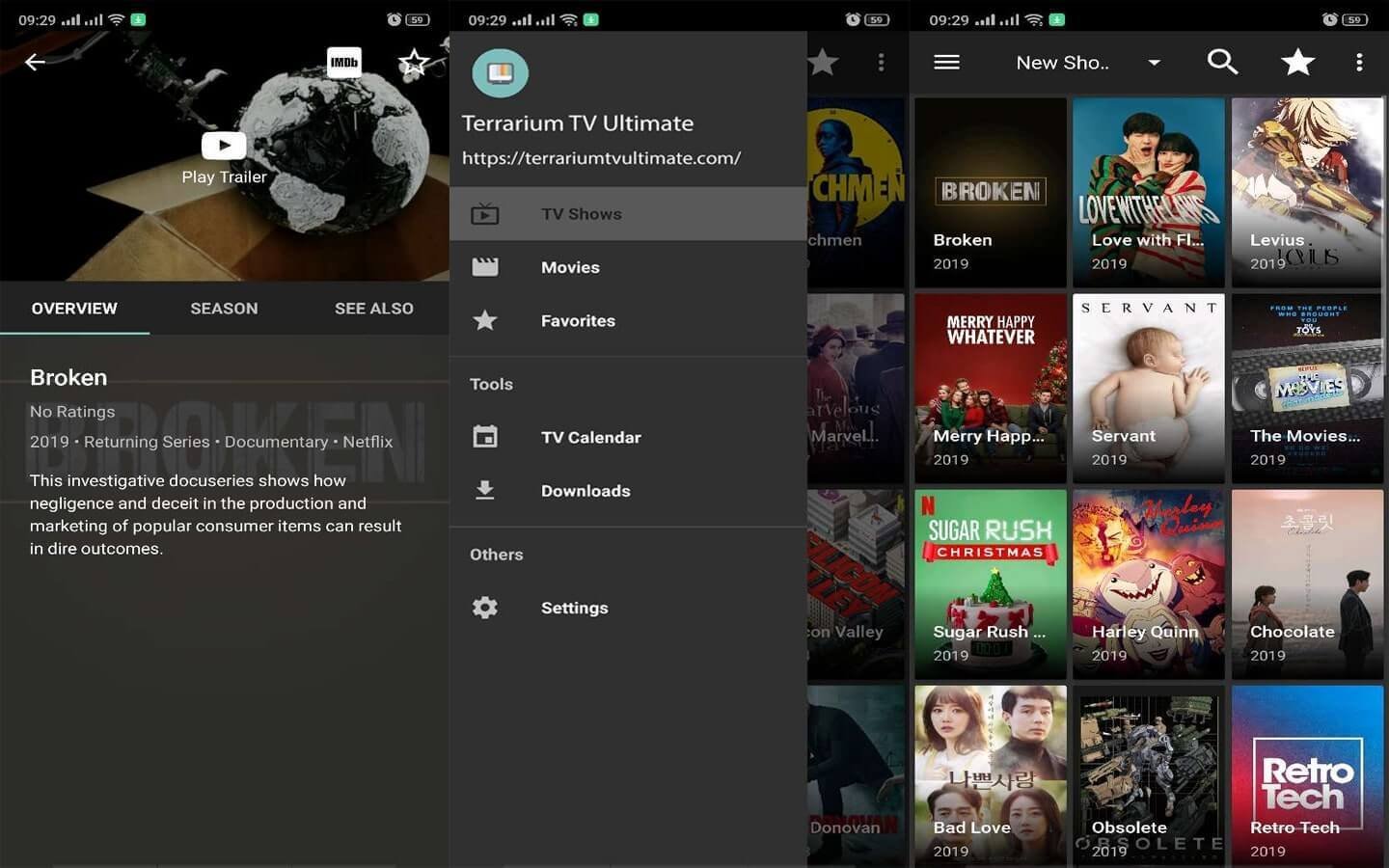Switch to the SEASON tab
This screenshot has height=868, width=1389.
[x=224, y=309]
